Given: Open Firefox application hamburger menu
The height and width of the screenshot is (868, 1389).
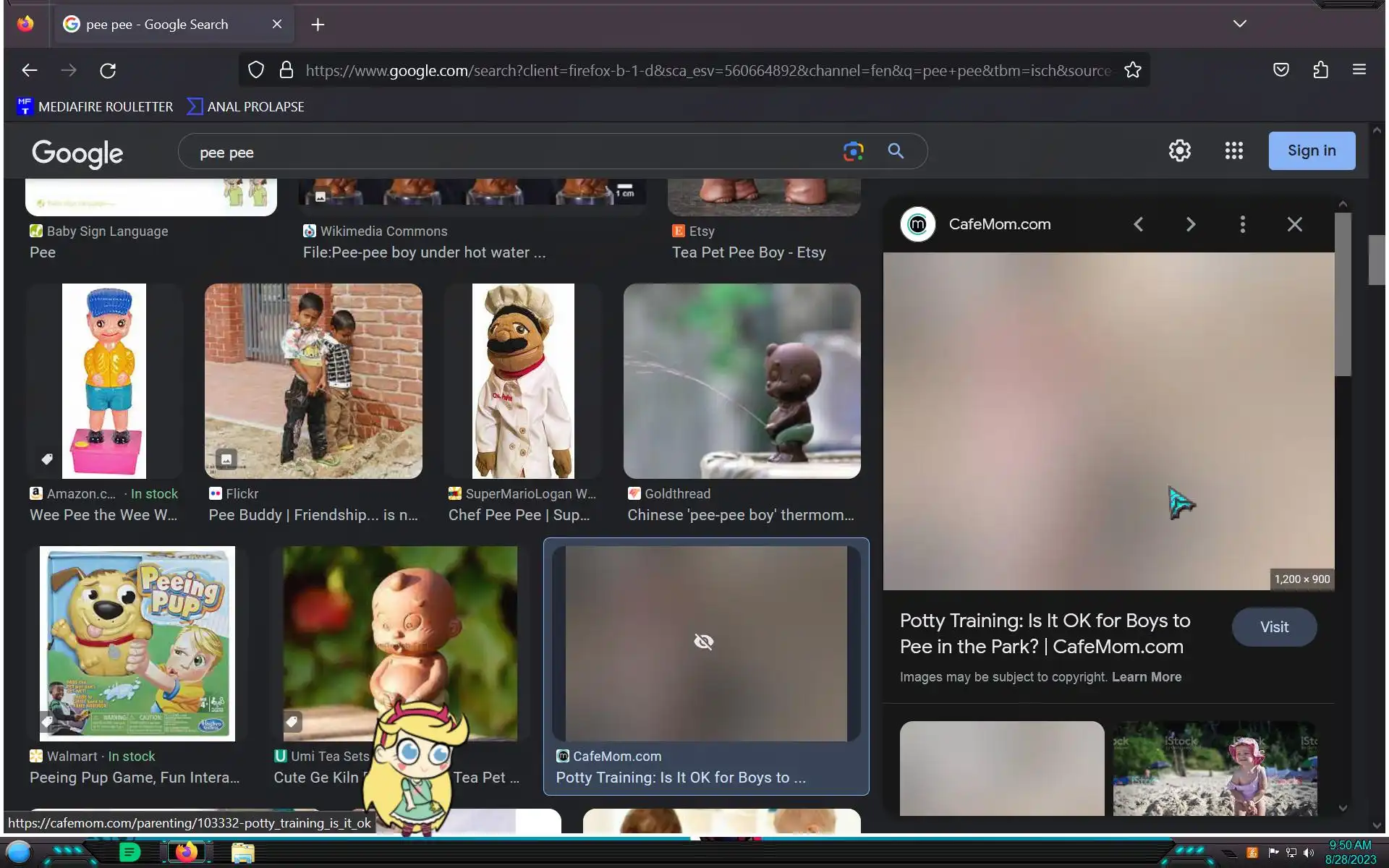Looking at the screenshot, I should tap(1359, 70).
